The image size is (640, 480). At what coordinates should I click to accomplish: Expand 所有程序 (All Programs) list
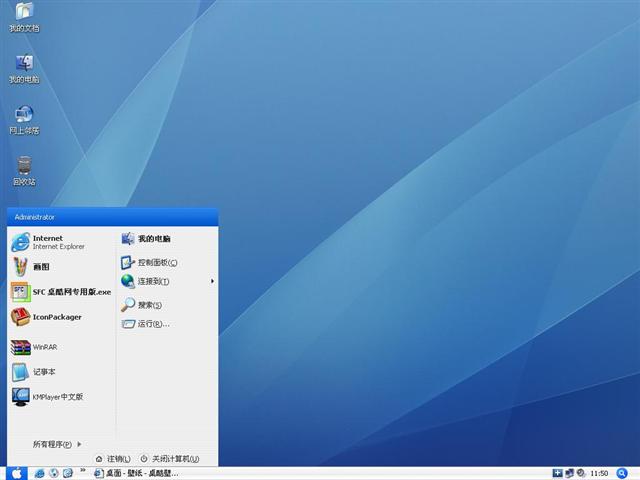tap(56, 444)
